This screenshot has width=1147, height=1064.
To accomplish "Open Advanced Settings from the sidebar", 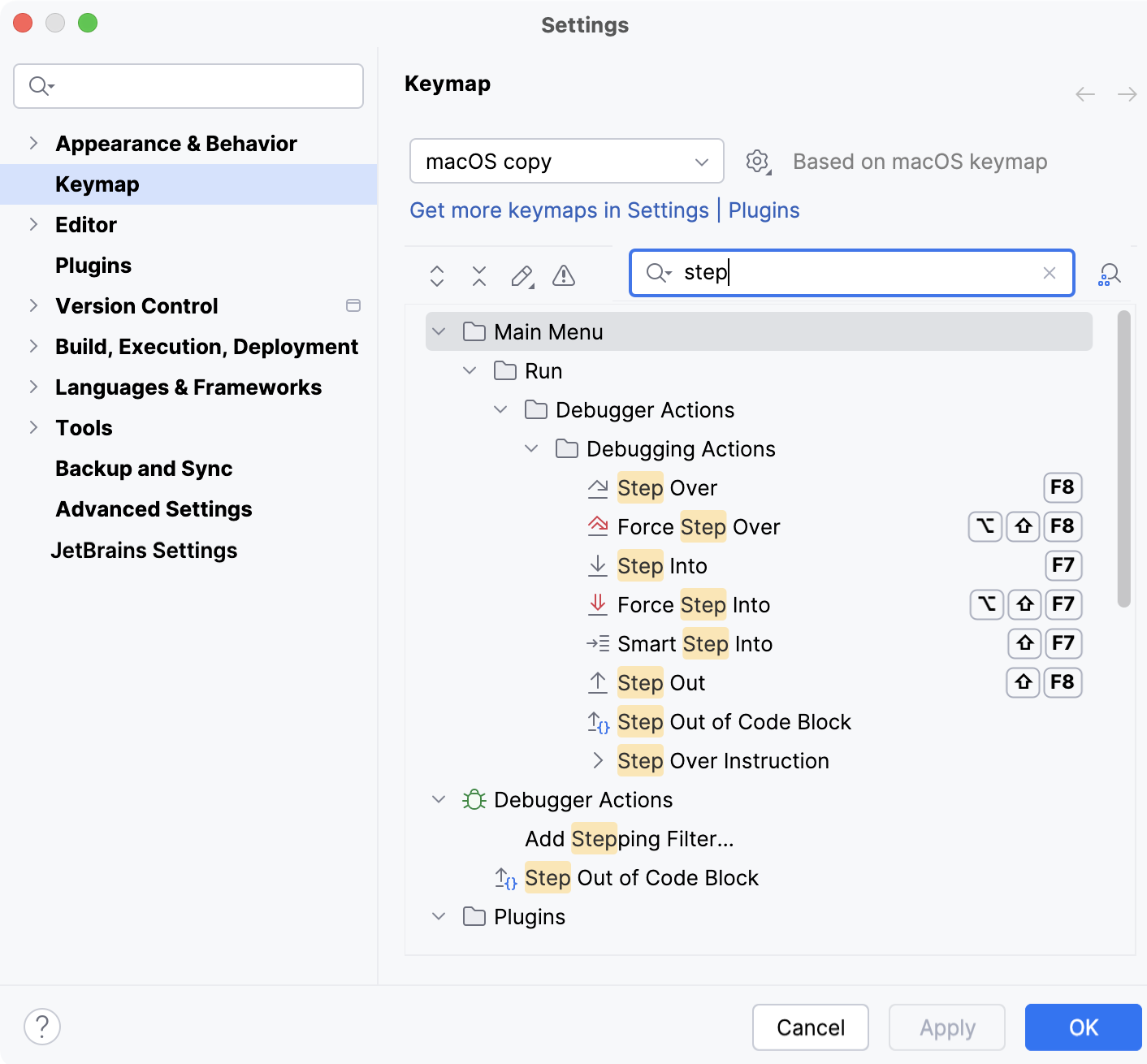I will click(154, 509).
